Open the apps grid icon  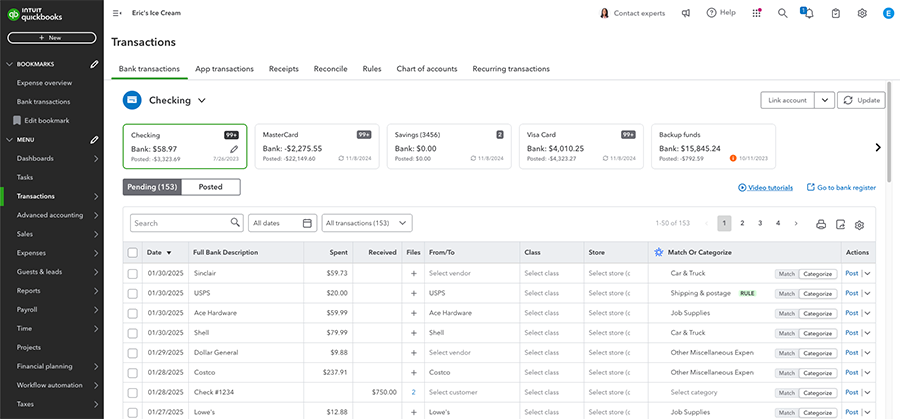(x=756, y=13)
